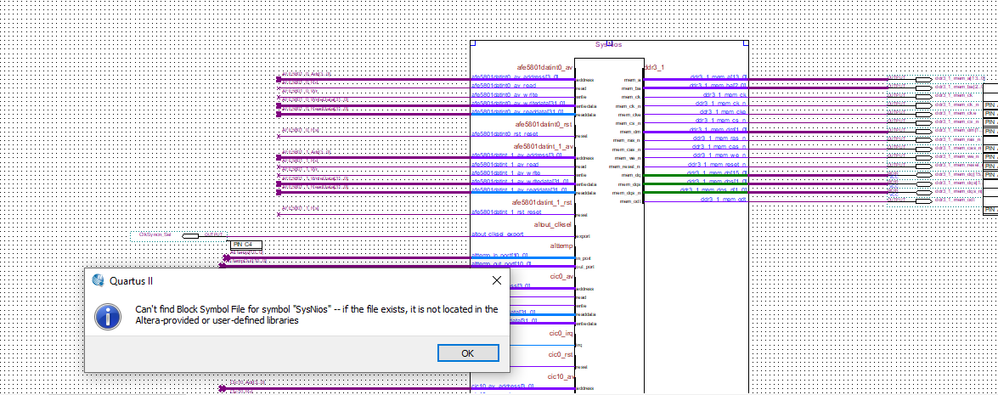
Task: Select the ClkSysch_Sel output pin symbol
Action: (191, 236)
